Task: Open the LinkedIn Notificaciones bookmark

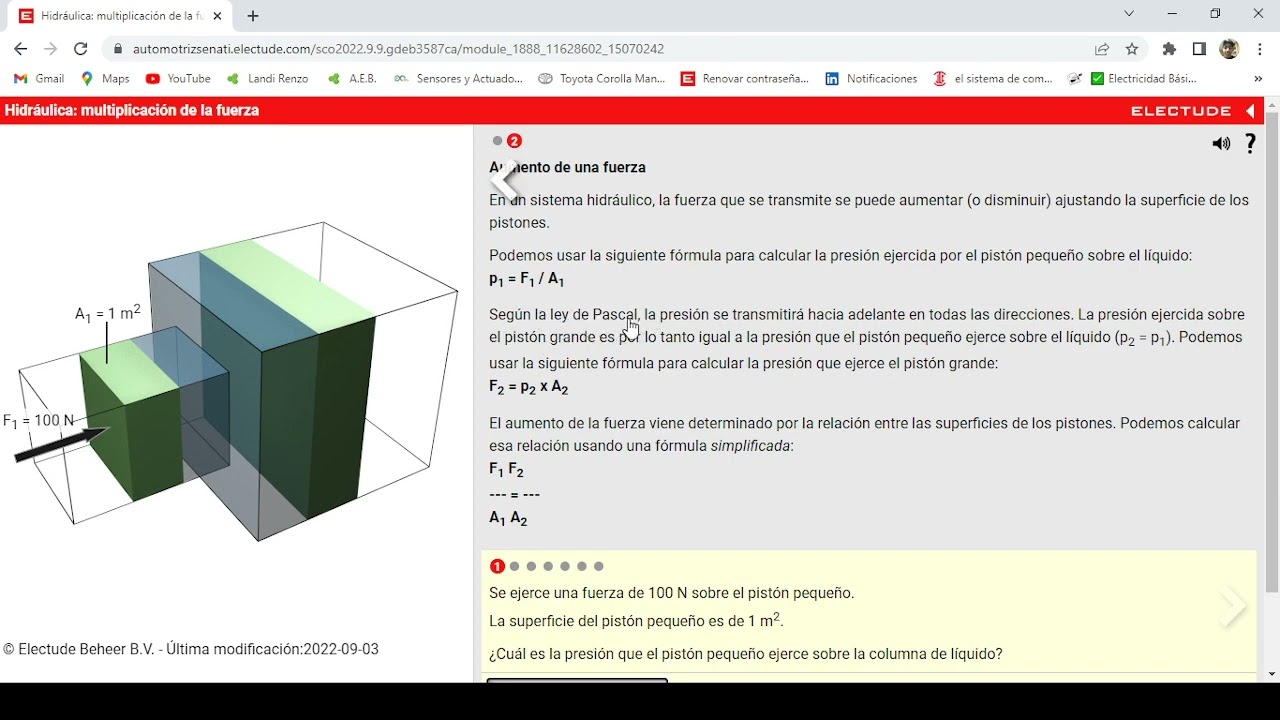Action: (871, 79)
